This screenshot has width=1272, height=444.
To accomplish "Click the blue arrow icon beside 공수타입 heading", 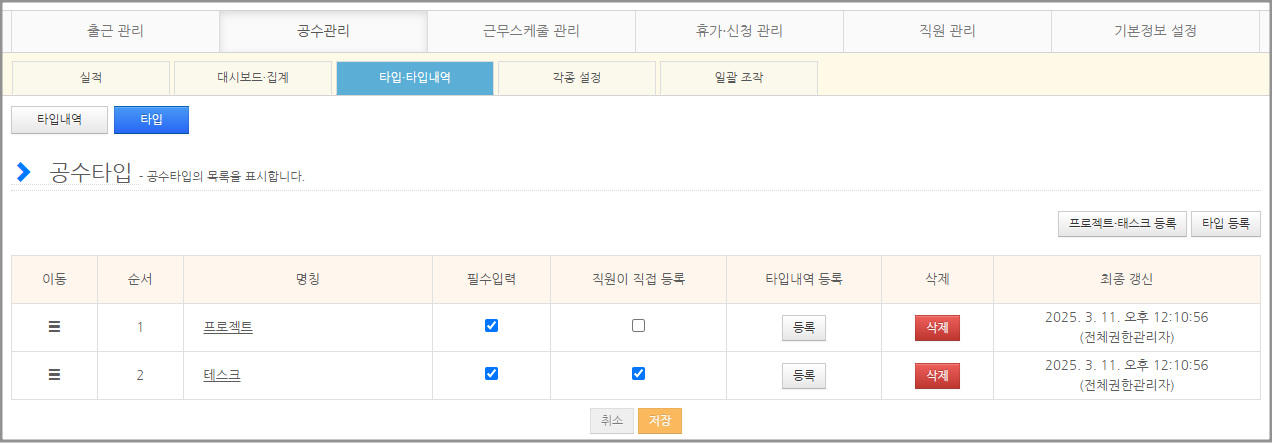I will [24, 172].
